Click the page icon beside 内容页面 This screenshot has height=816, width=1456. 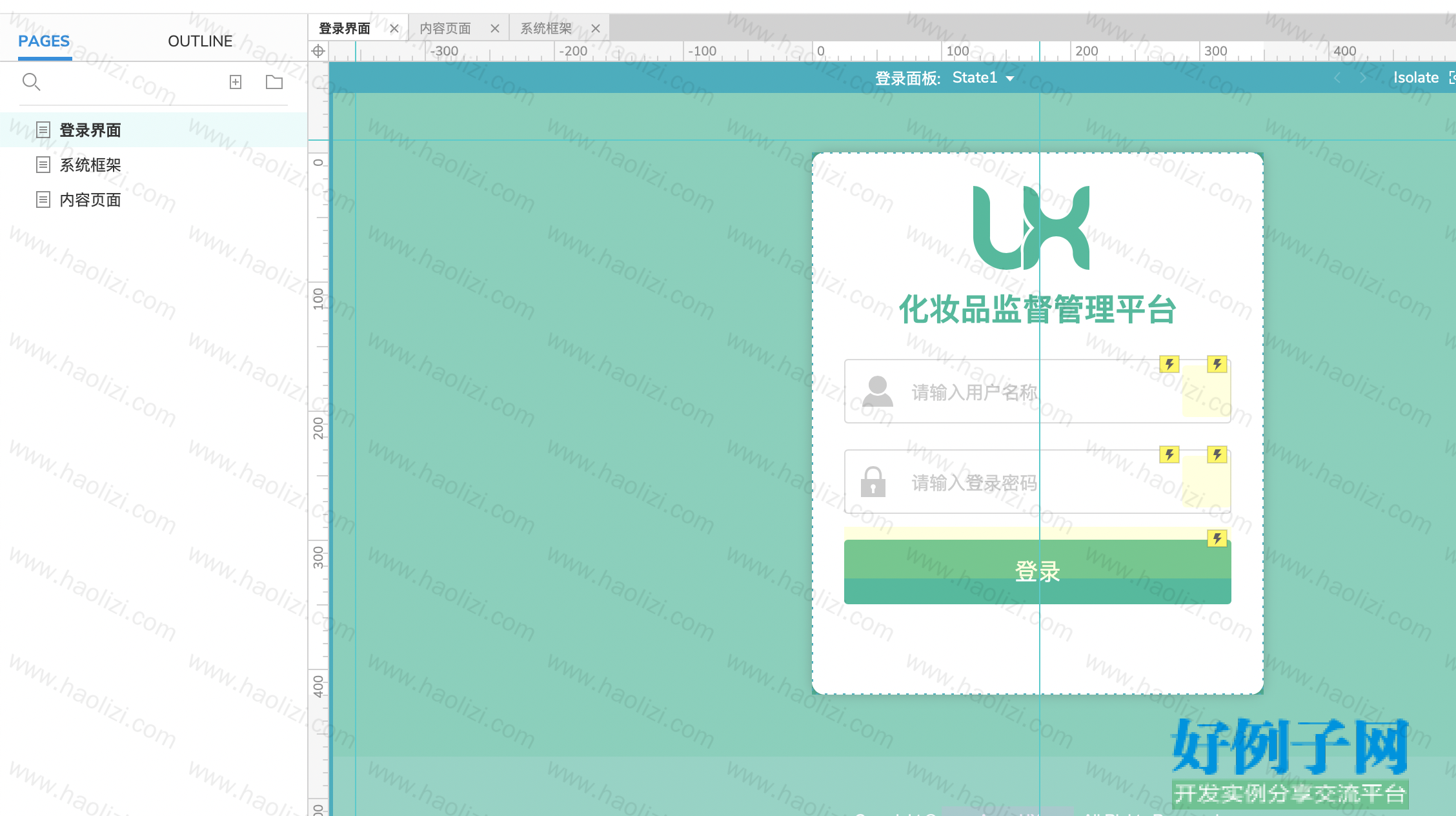tap(43, 199)
